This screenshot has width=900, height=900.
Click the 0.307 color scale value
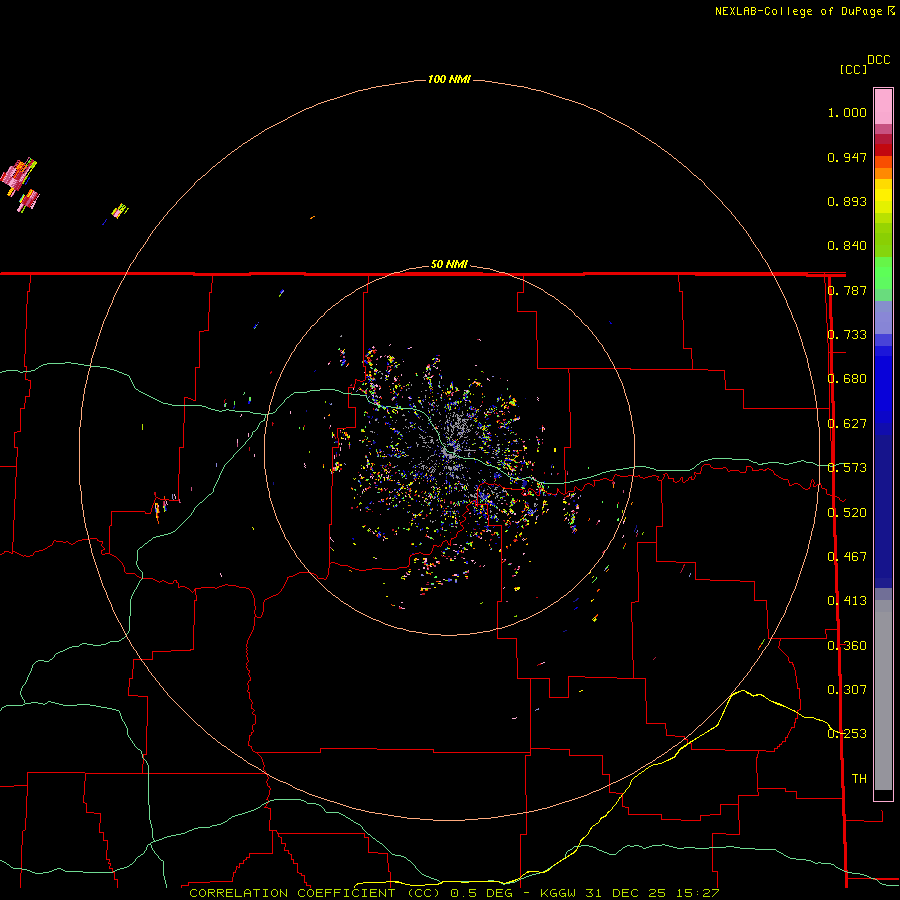coord(847,689)
